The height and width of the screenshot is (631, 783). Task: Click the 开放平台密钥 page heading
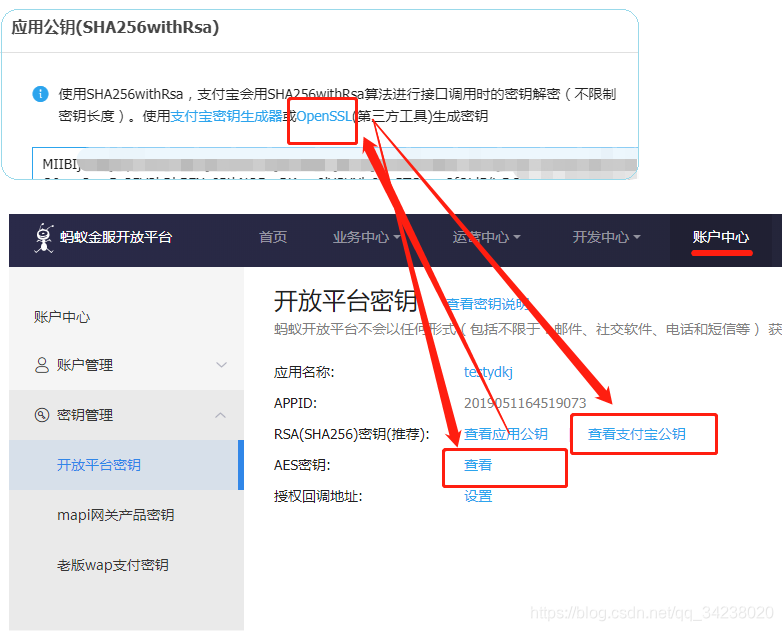click(345, 301)
